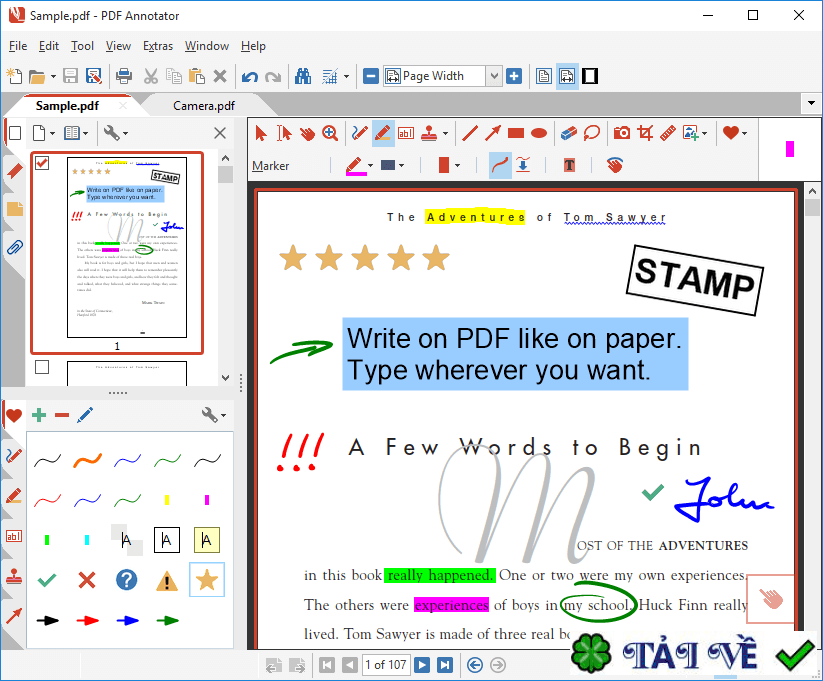
Task: Select the Text box tool
Action: coord(406,133)
